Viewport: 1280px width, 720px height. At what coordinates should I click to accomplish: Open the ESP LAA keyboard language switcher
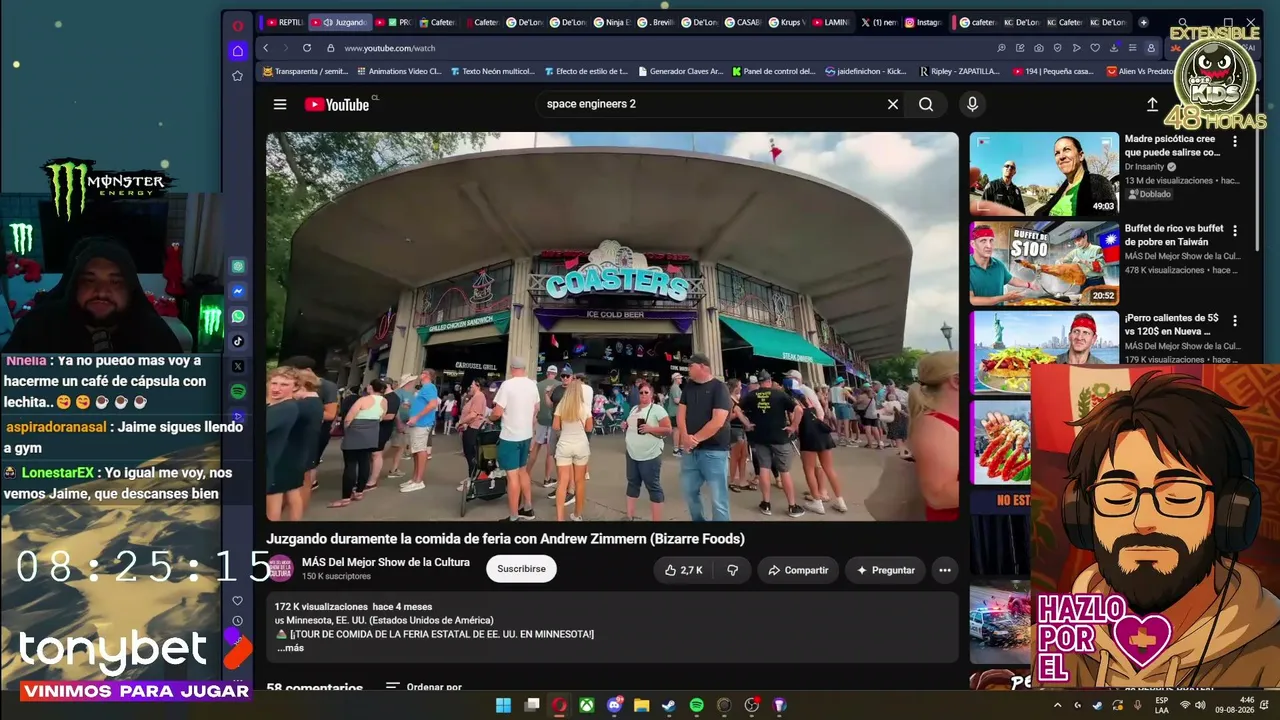[1162, 705]
